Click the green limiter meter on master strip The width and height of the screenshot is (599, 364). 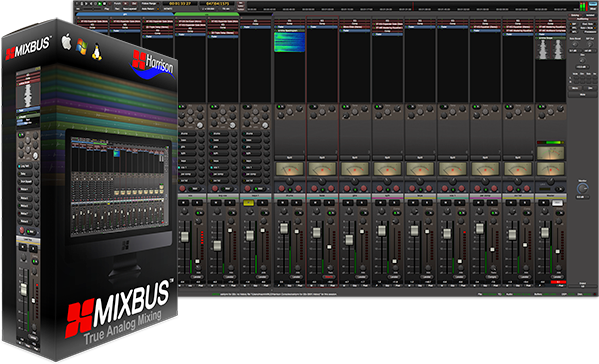(x=550, y=142)
